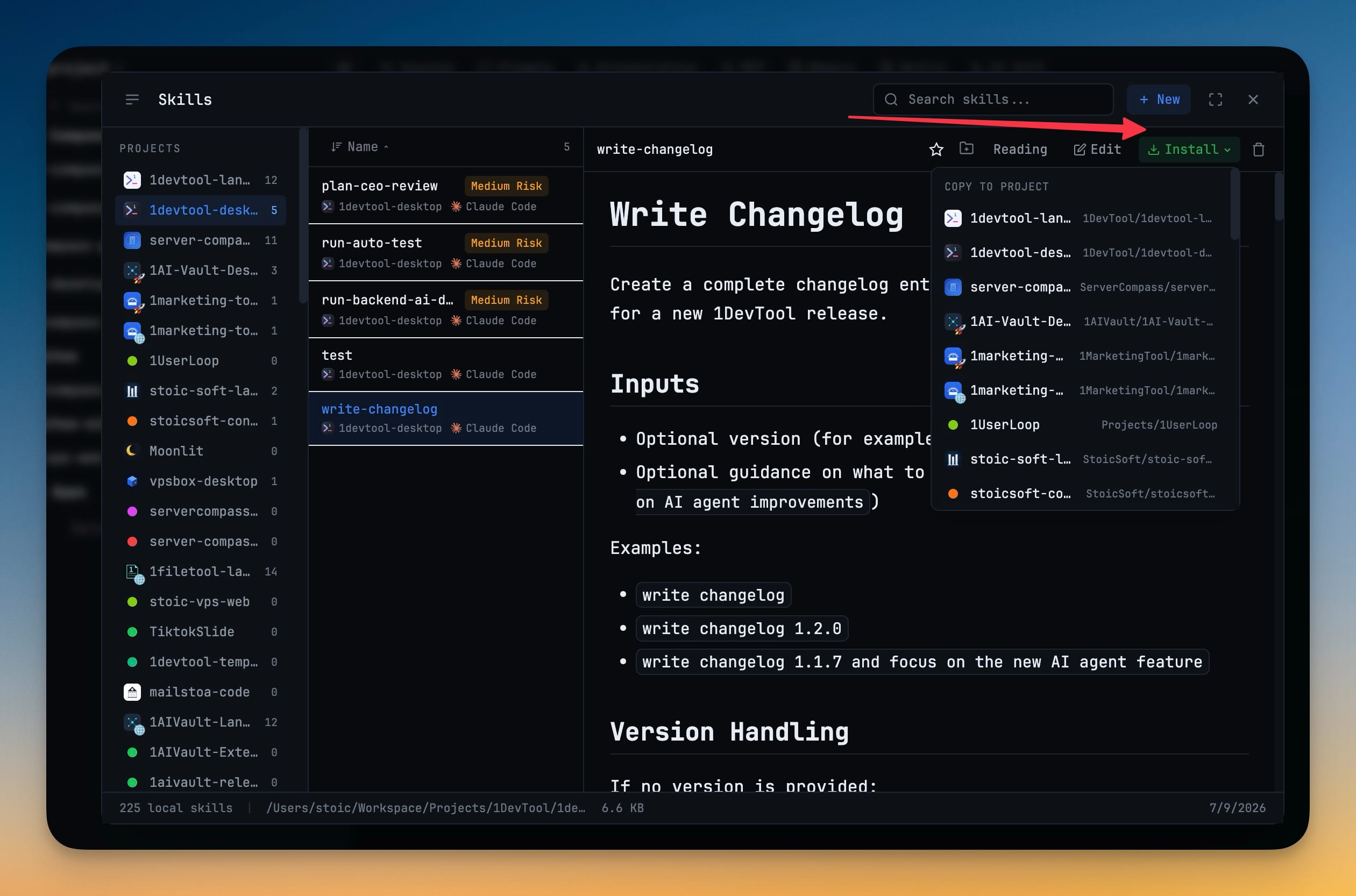The image size is (1356, 896).
Task: Sort skills by the Name dropdown
Action: [x=360, y=147]
